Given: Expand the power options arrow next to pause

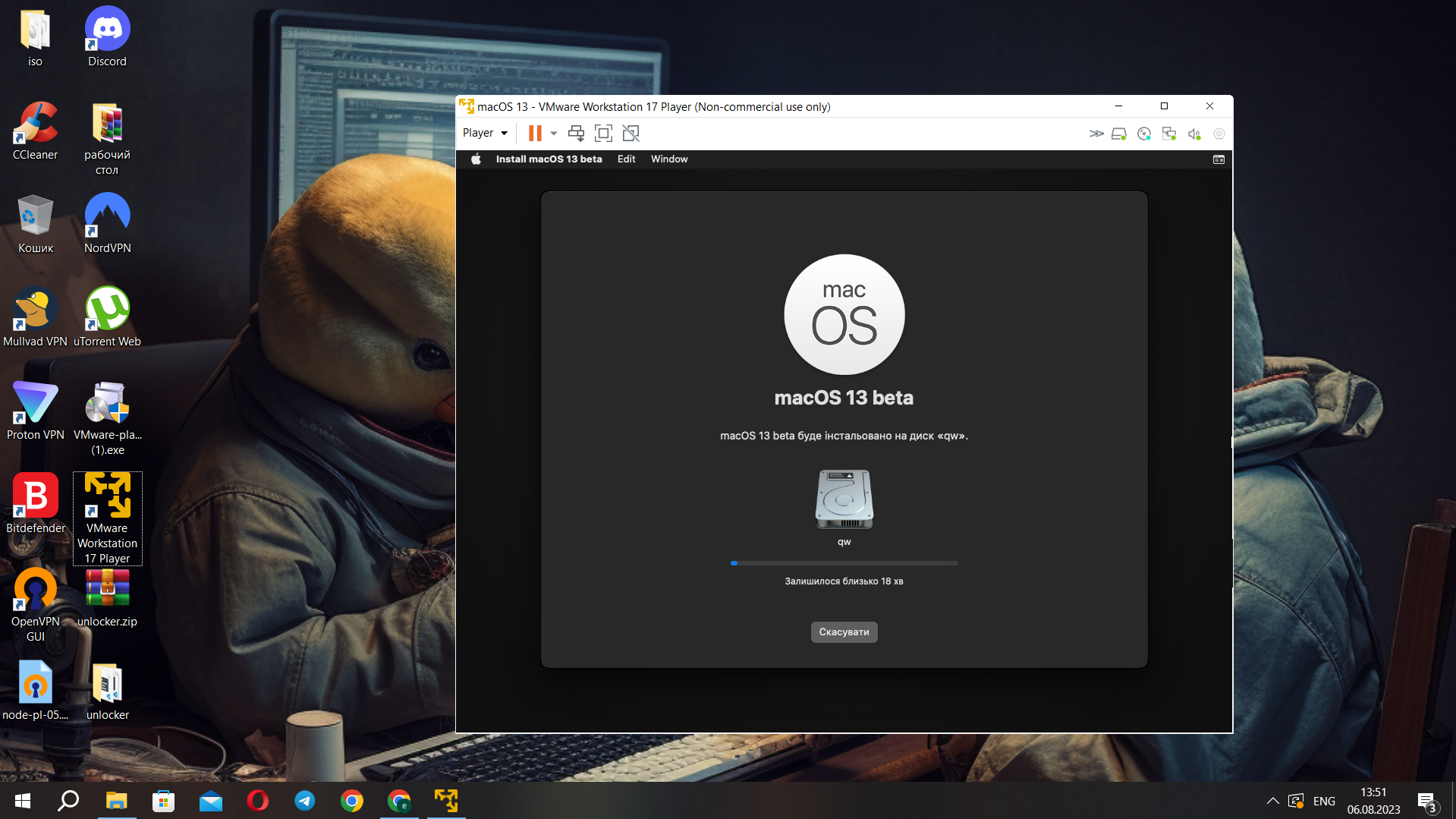Looking at the screenshot, I should (554, 134).
